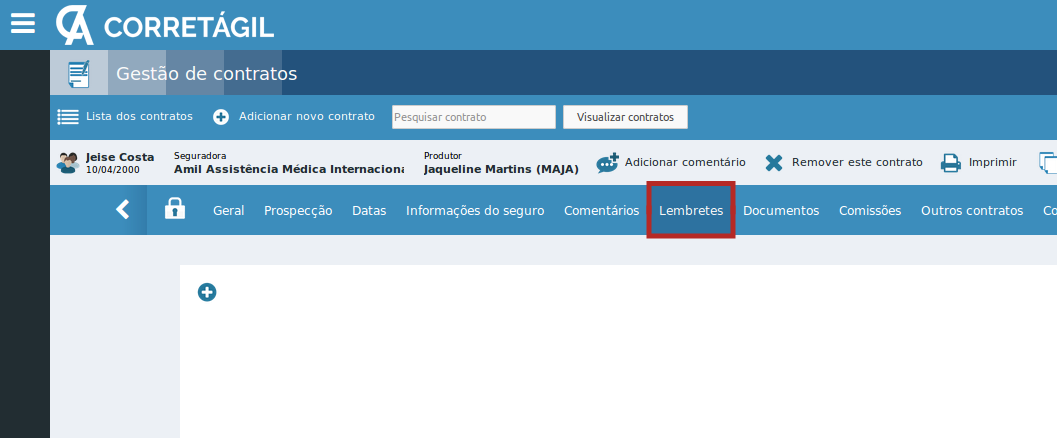Add a reminder with the plus circle icon
Viewport: 1057px width, 438px height.
pos(207,292)
